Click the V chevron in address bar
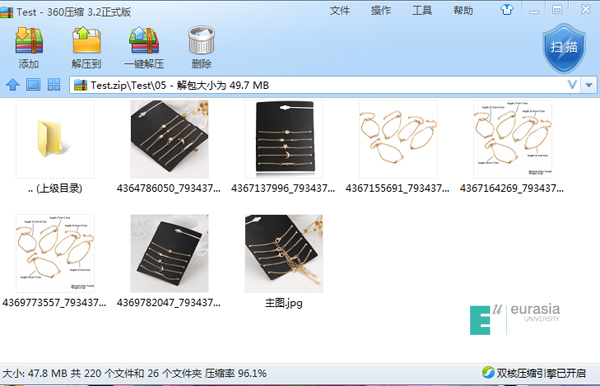Screen dimensions: 600x386 click(572, 85)
